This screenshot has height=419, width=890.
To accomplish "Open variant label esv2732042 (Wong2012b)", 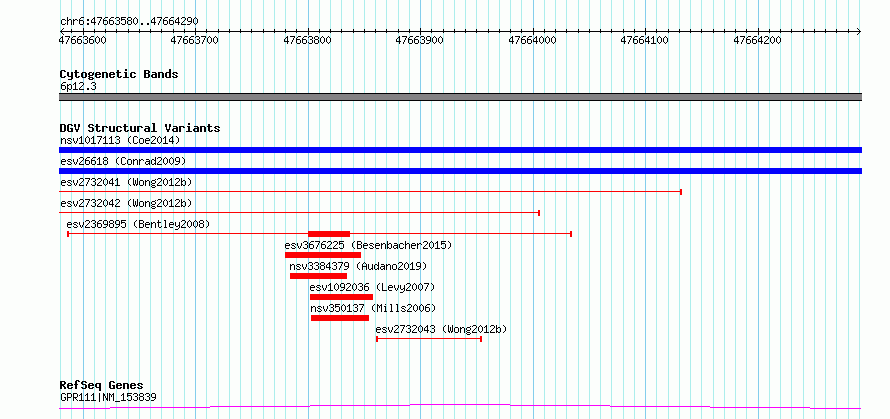I will tap(126, 203).
